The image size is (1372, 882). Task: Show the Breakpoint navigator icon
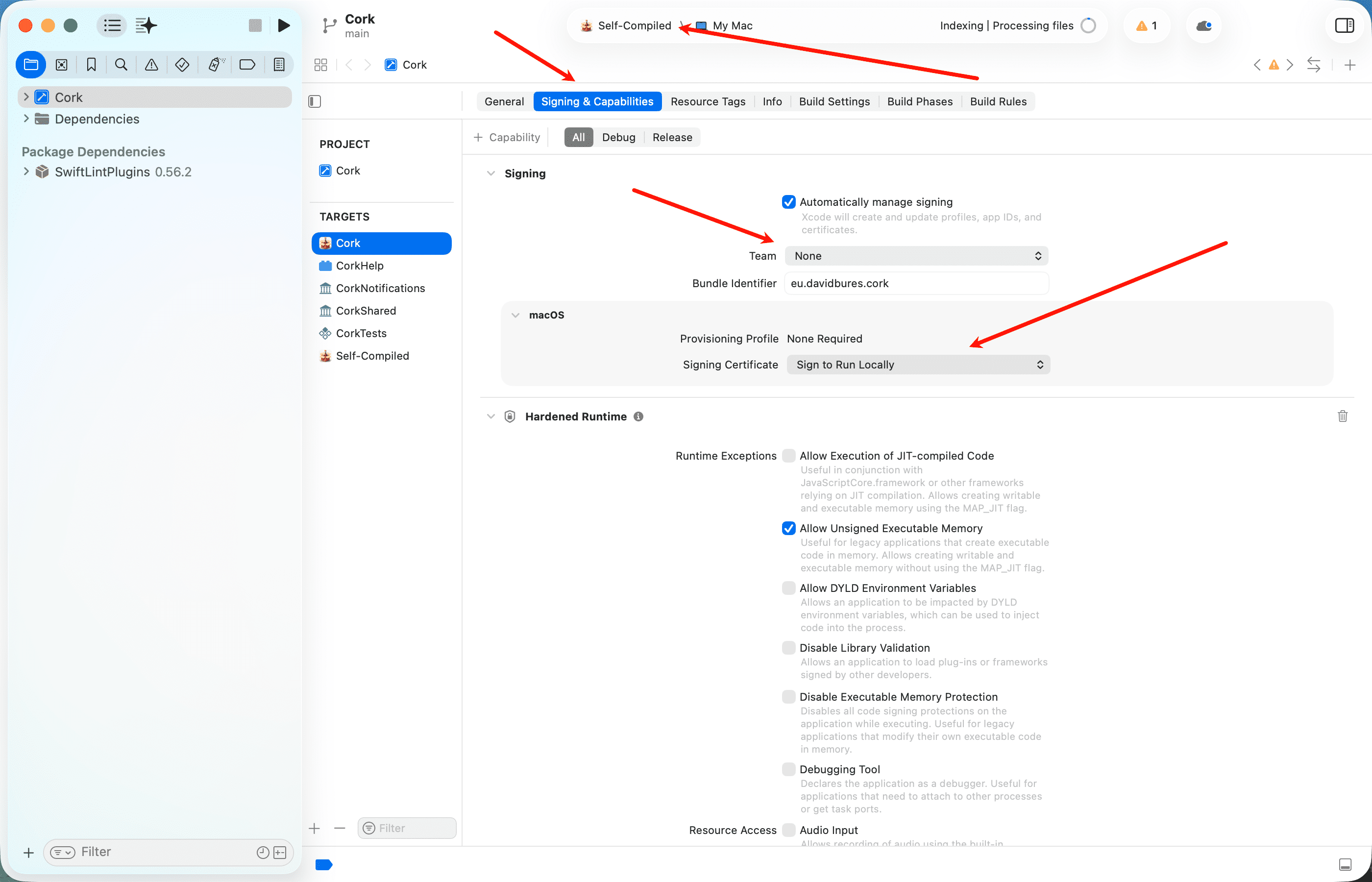[x=247, y=65]
